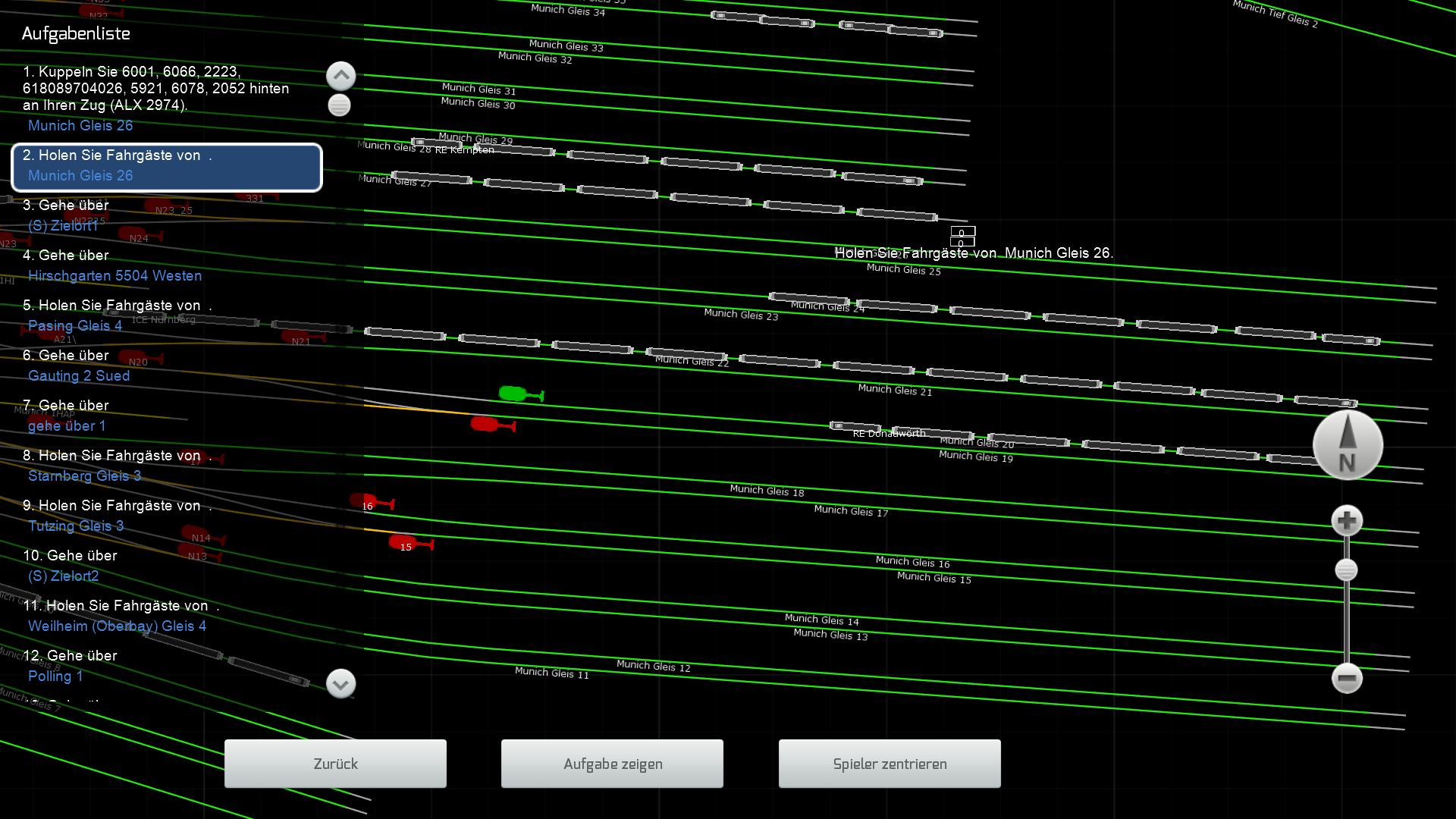This screenshot has width=1456, height=819.
Task: Click red signal N14 marker
Action: (196, 534)
